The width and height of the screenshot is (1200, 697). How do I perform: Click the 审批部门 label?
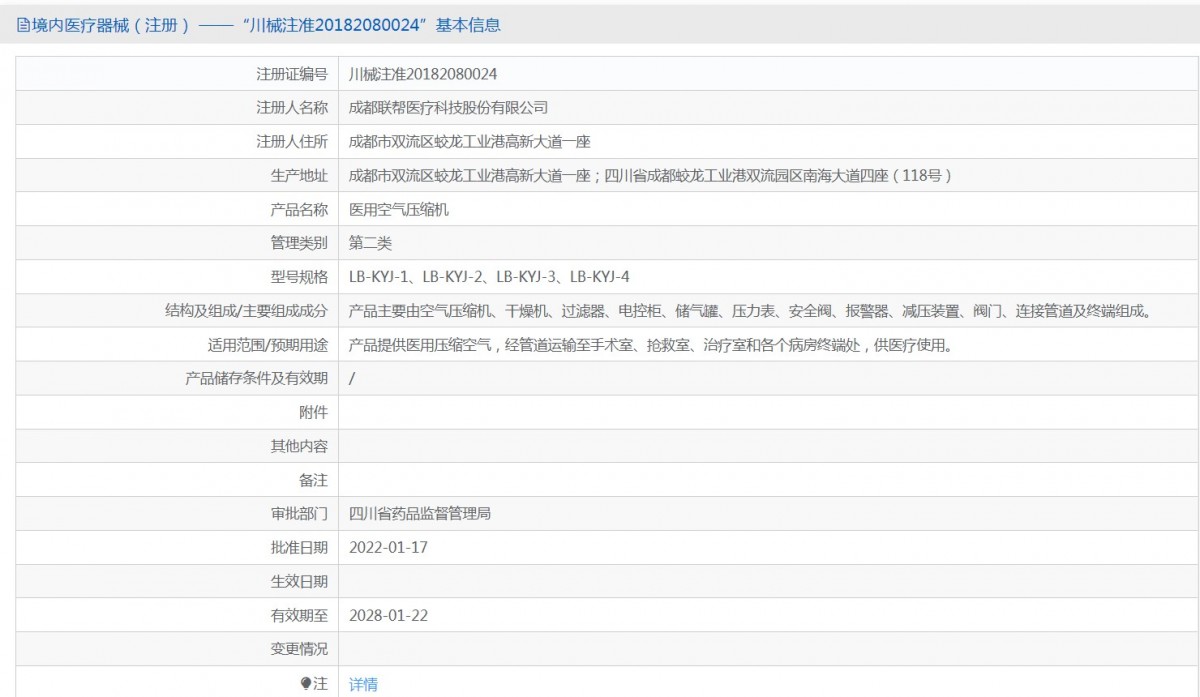point(300,514)
